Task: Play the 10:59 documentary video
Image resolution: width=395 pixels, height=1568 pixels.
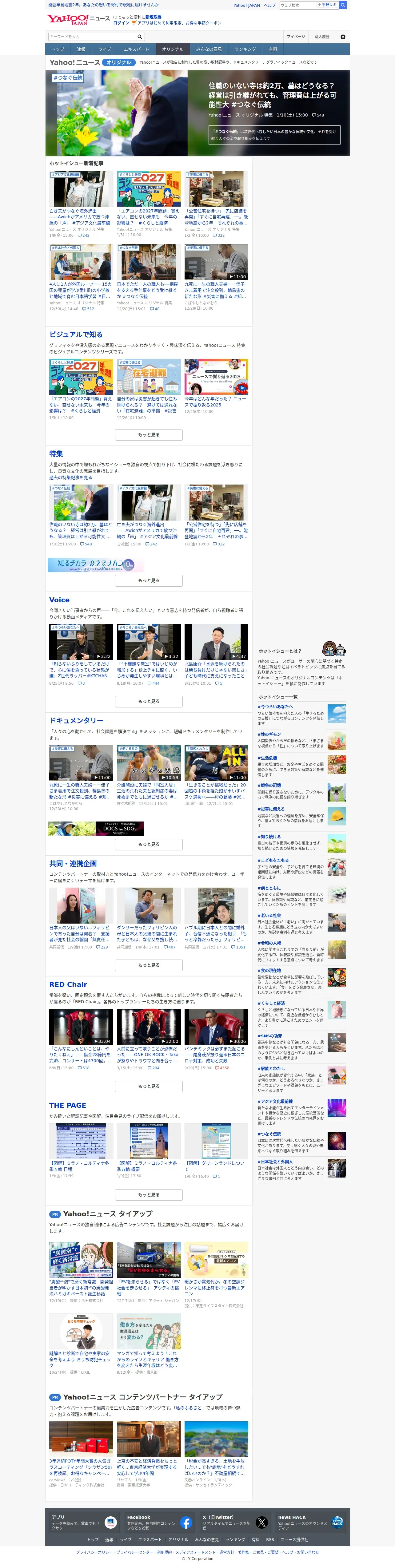Action: pos(149,763)
